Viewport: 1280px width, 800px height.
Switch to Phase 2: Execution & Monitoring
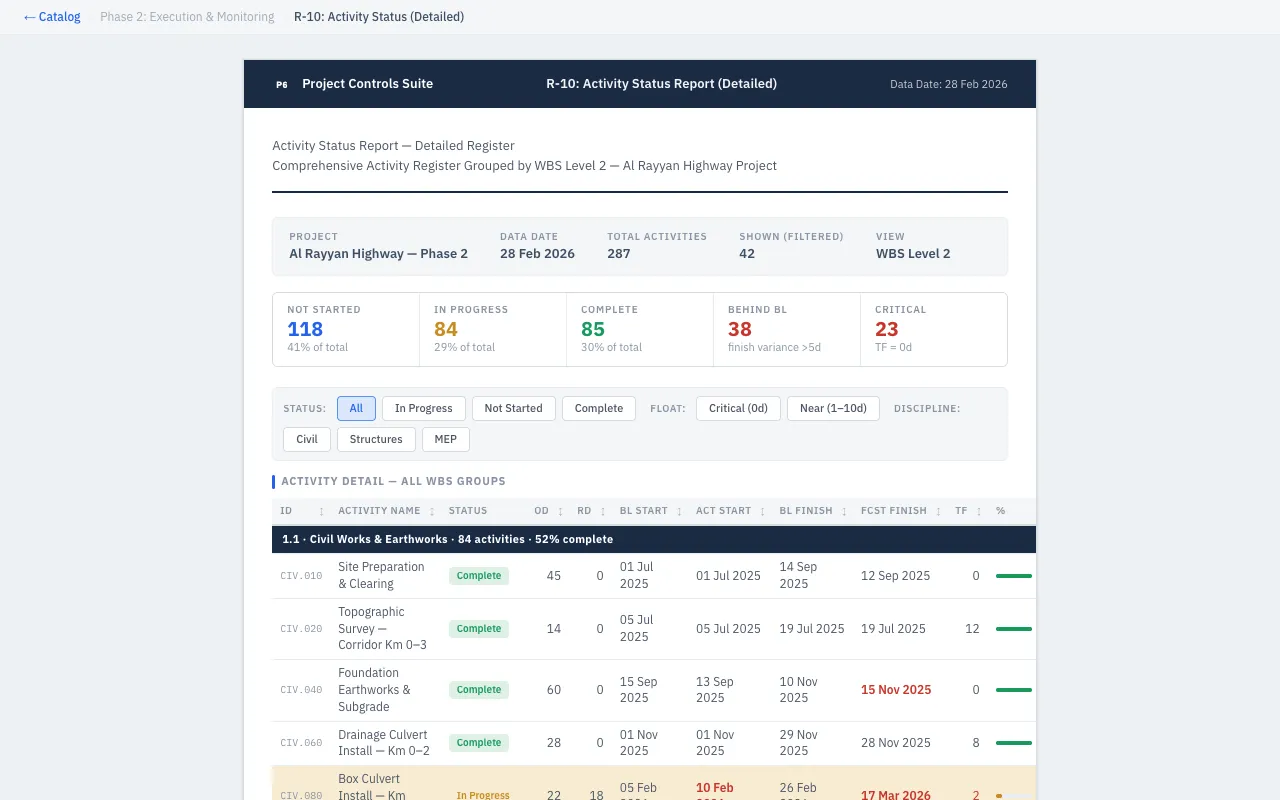(x=187, y=16)
